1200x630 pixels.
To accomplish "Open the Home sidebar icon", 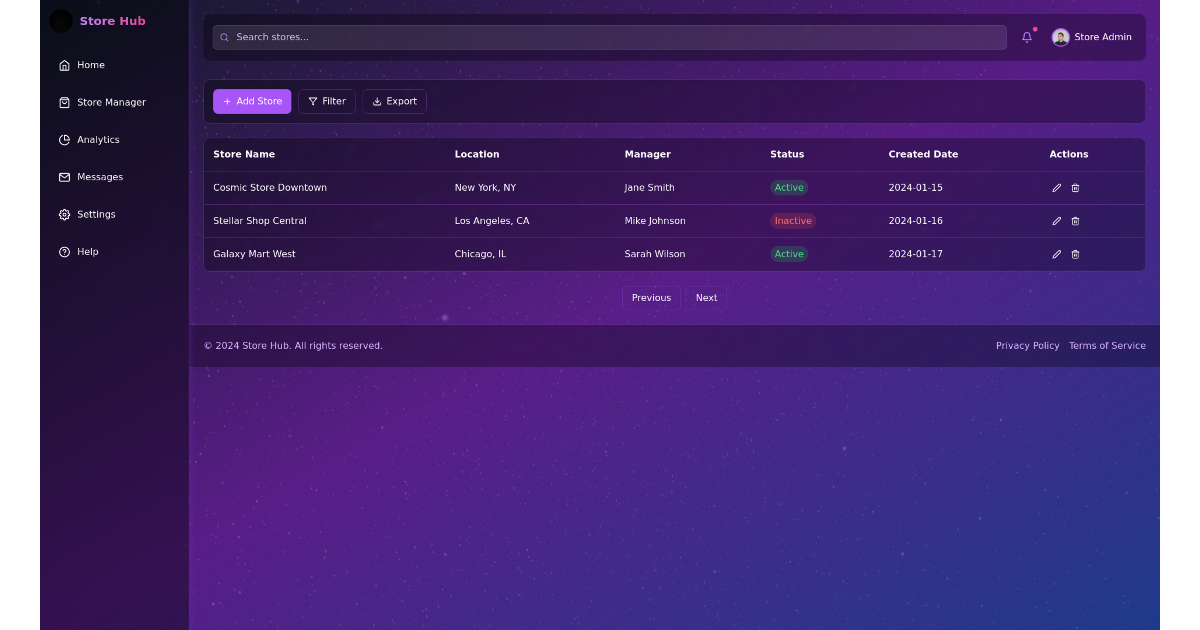I will click(x=63, y=65).
